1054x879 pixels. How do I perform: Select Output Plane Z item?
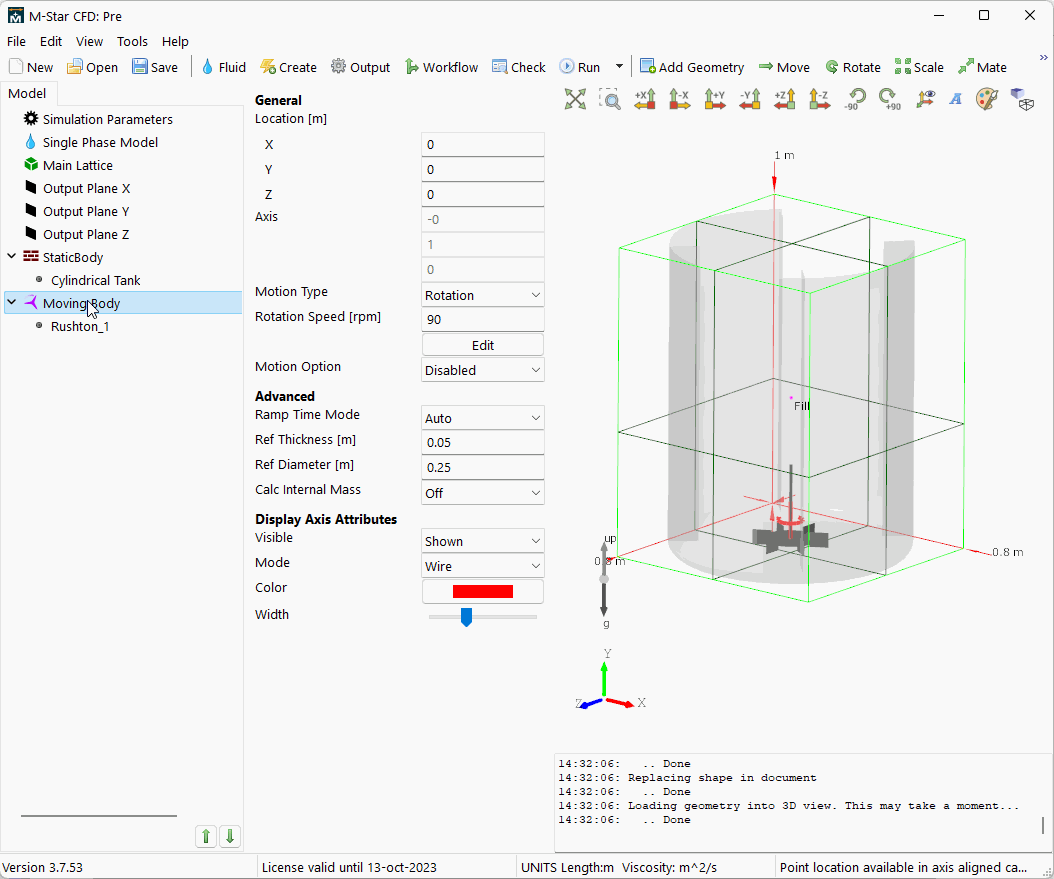(x=86, y=235)
